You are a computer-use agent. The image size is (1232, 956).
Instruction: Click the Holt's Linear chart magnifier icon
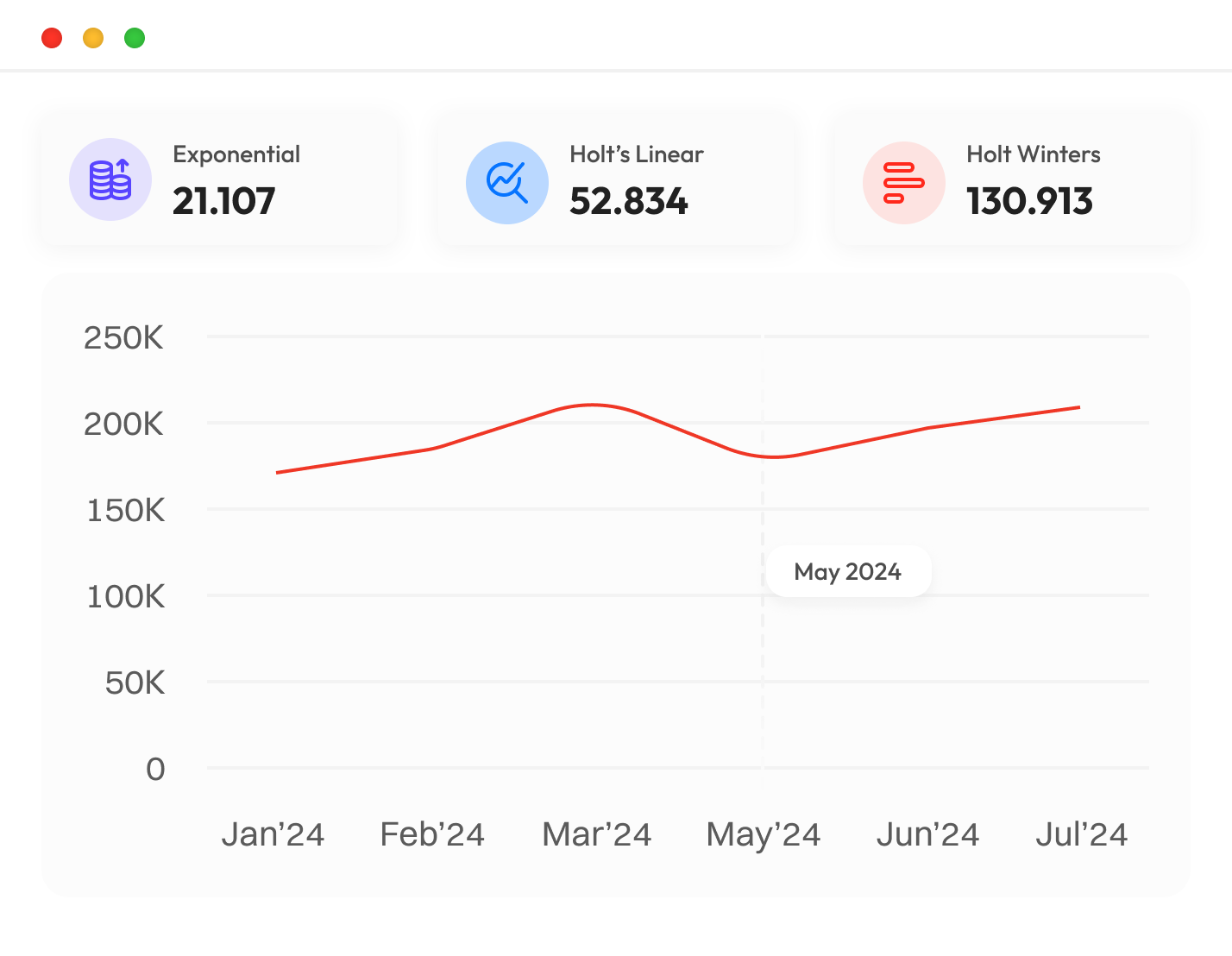[507, 183]
